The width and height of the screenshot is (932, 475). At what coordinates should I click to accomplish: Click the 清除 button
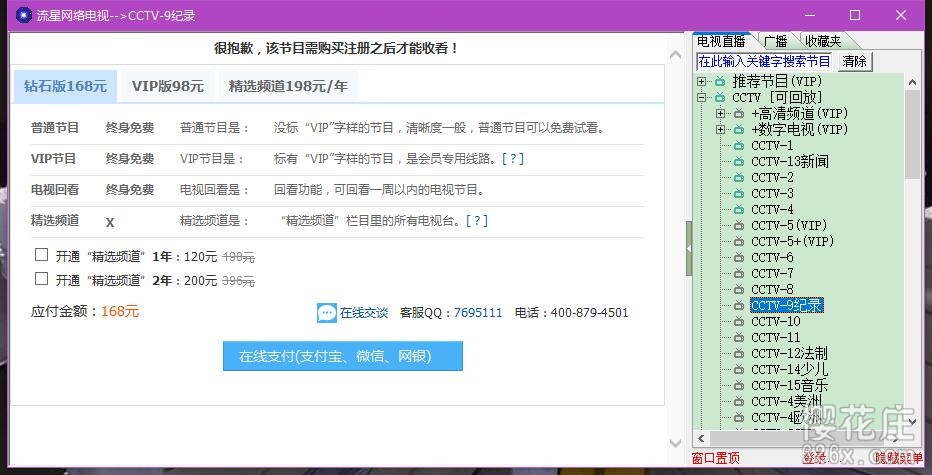coord(854,61)
